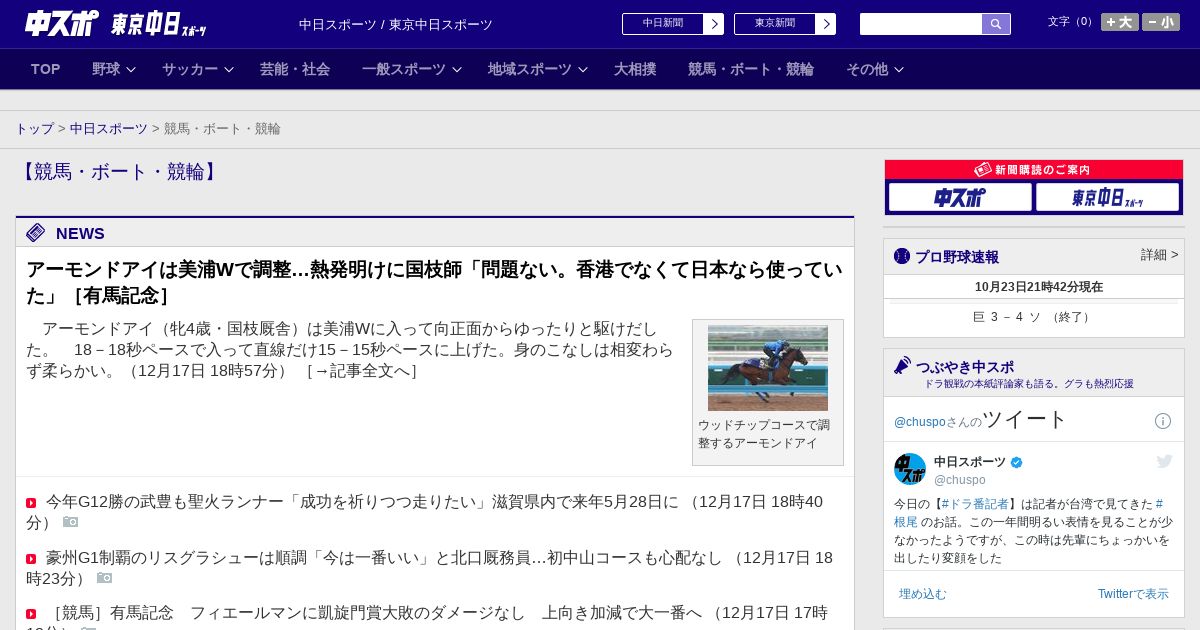1200x630 pixels.
Task: Expand the サッカー menu chevron
Action: tap(229, 69)
